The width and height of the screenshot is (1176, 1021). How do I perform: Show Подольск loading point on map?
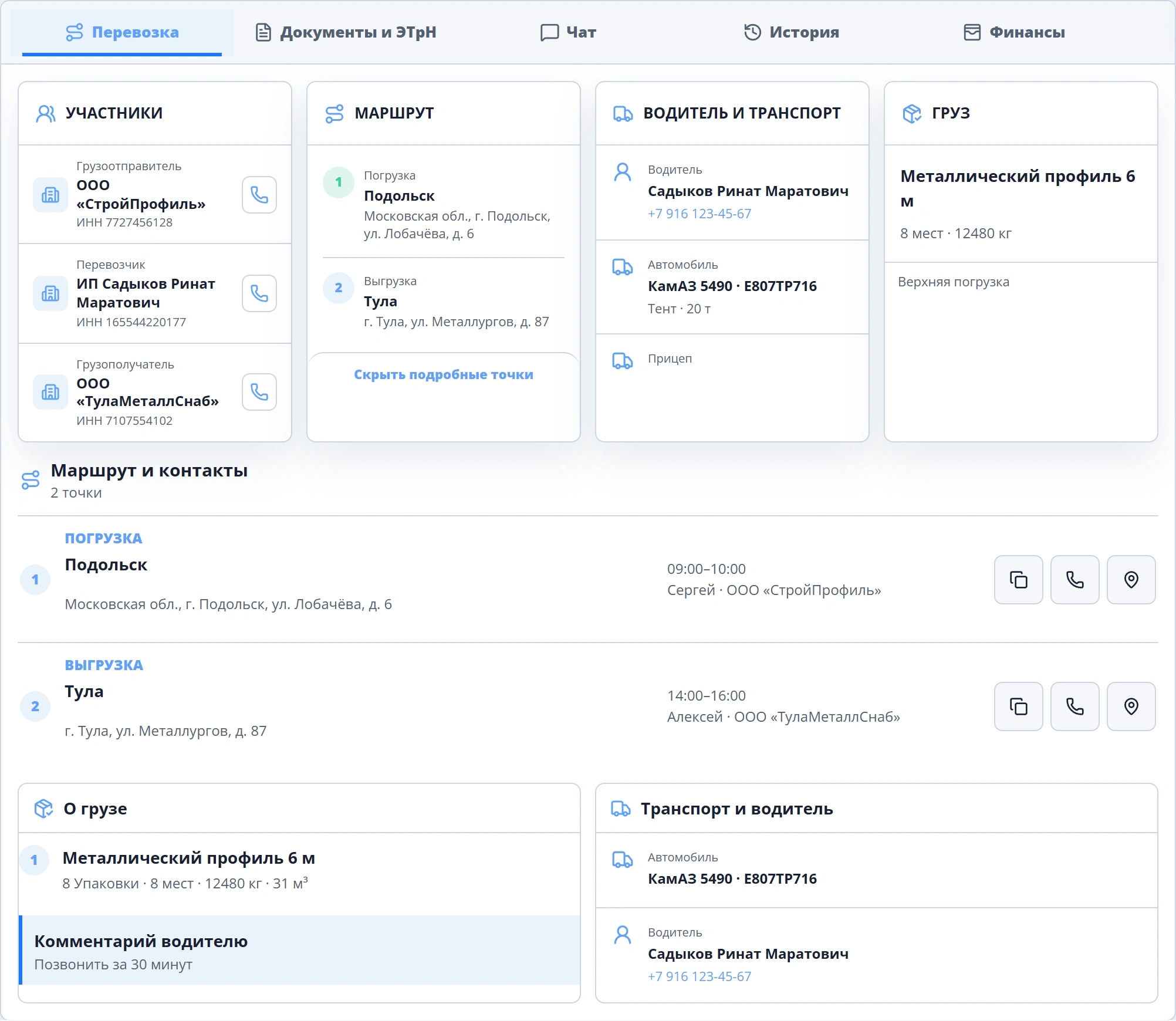[x=1131, y=580]
